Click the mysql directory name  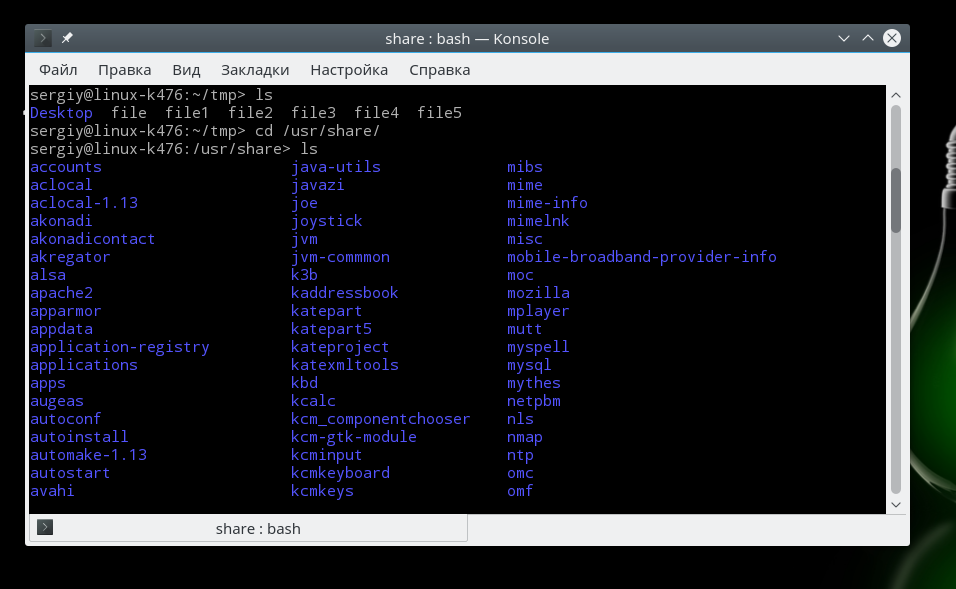click(529, 366)
